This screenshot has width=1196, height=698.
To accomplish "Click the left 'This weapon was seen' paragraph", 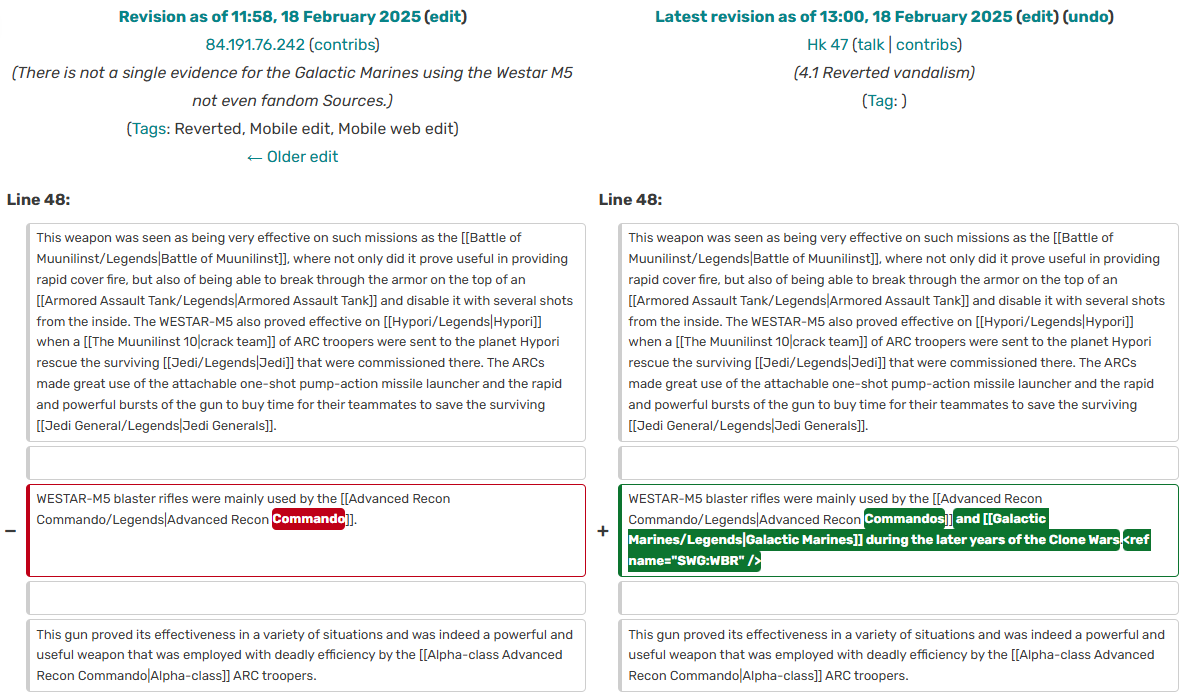I will [306, 332].
